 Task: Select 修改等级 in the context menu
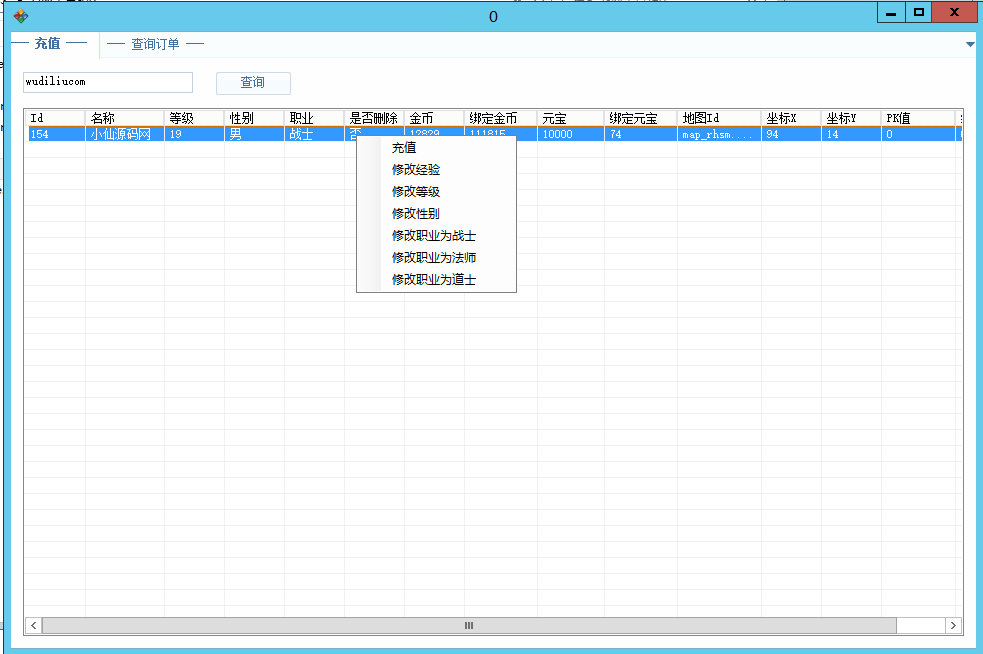pyautogui.click(x=436, y=191)
